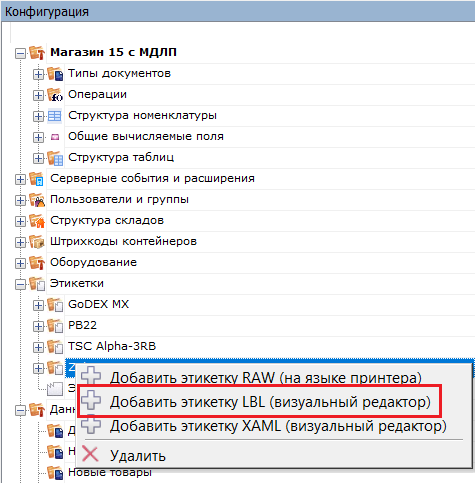The height and width of the screenshot is (483, 475).
Task: Click the Типы документов folder icon
Action: 55,74
